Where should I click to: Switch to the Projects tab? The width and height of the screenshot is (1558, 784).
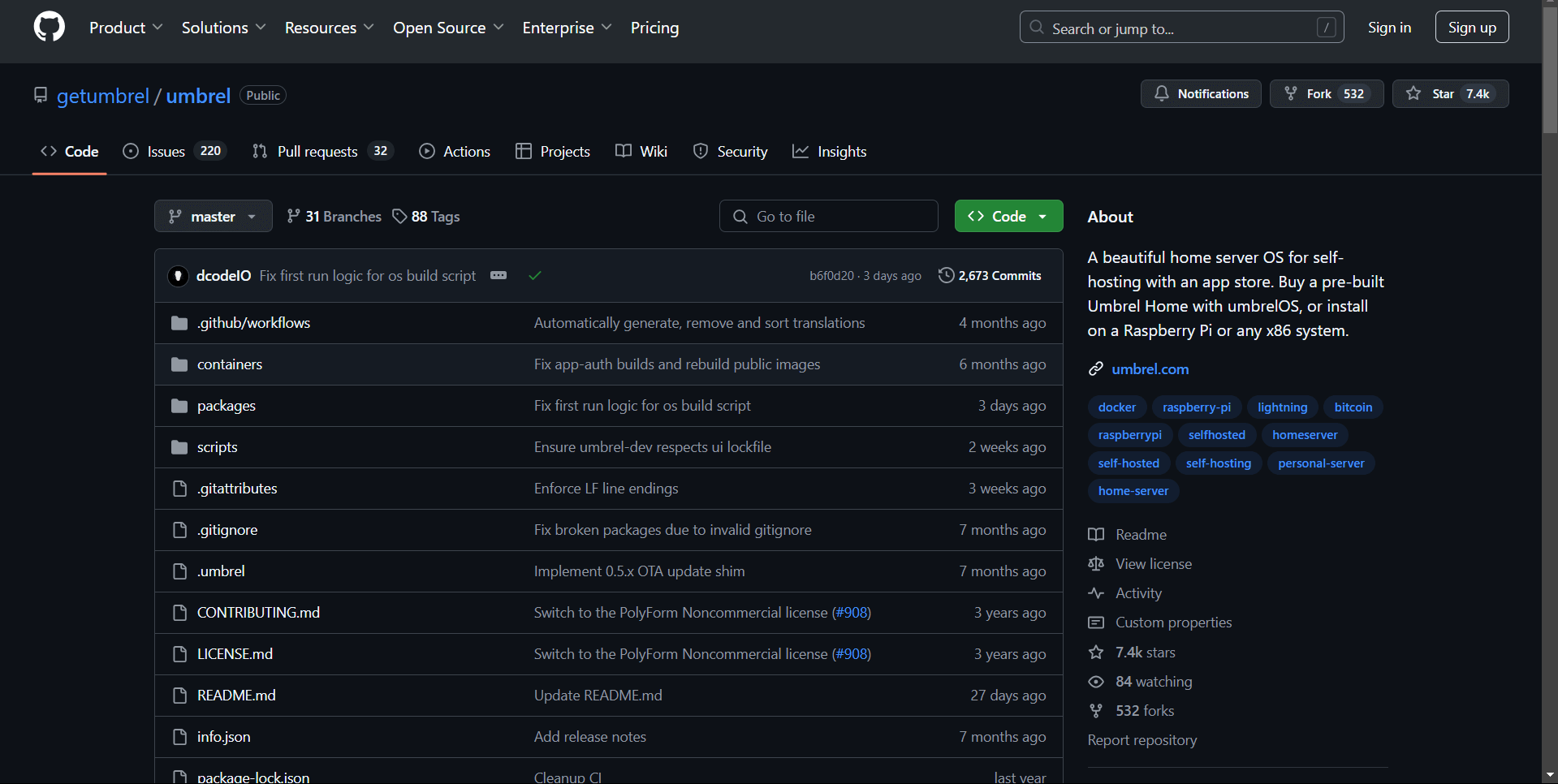553,152
